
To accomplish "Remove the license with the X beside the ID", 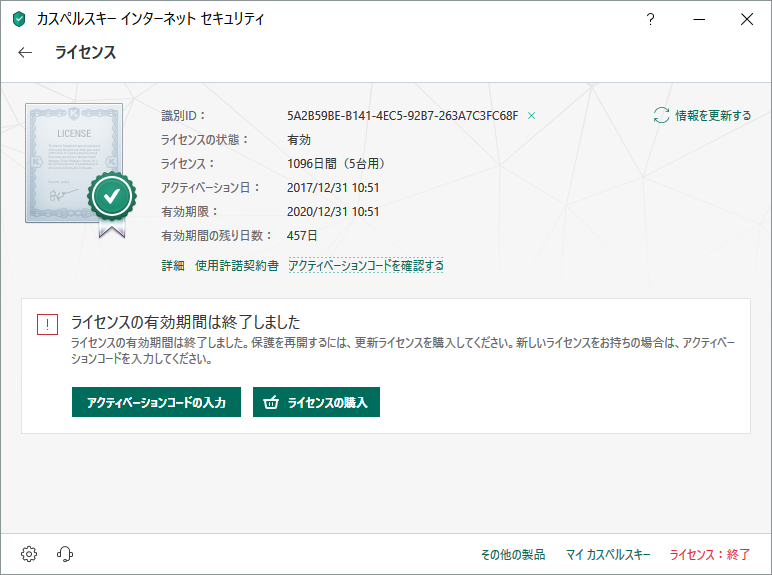I will 532,116.
